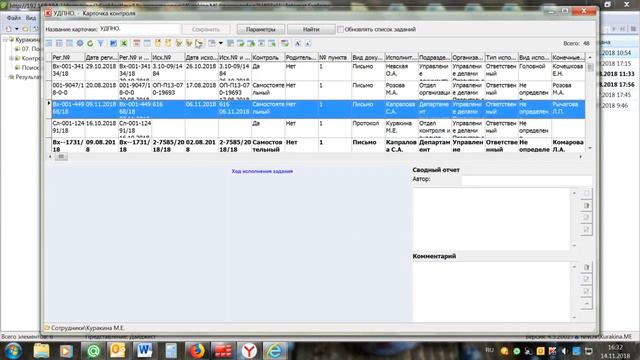Image resolution: width=640 pixels, height=360 pixels.
Task: Launch Mail.ru Agent from taskbar
Action: tap(93, 351)
